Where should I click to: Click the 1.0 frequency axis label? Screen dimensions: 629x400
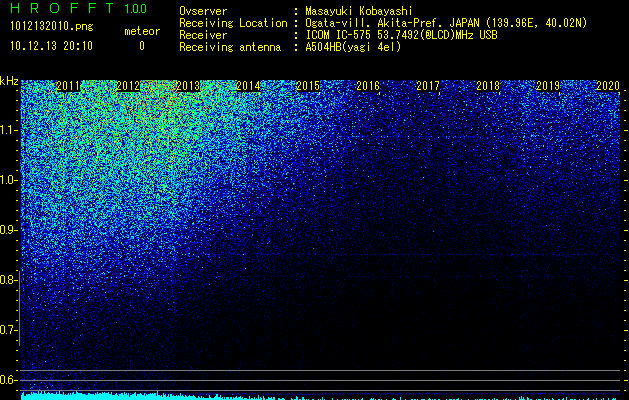pyautogui.click(x=9, y=180)
